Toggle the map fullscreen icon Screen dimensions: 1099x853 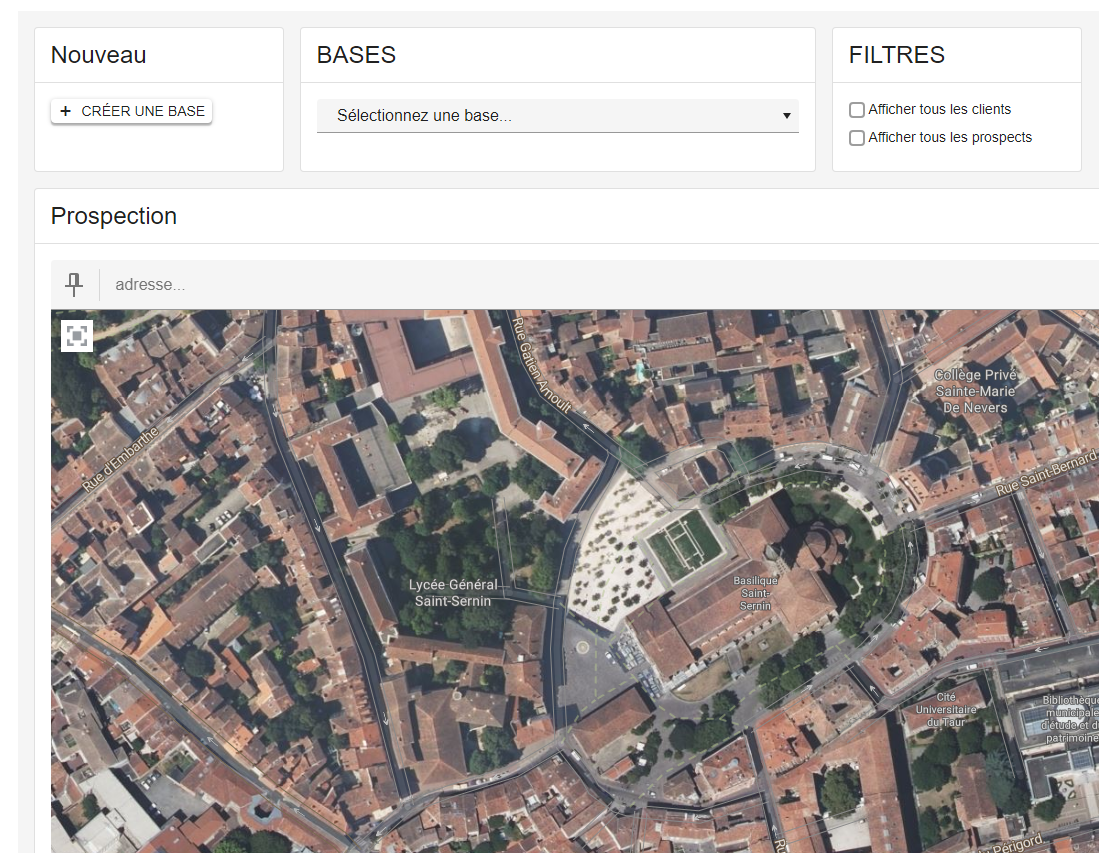[x=77, y=336]
